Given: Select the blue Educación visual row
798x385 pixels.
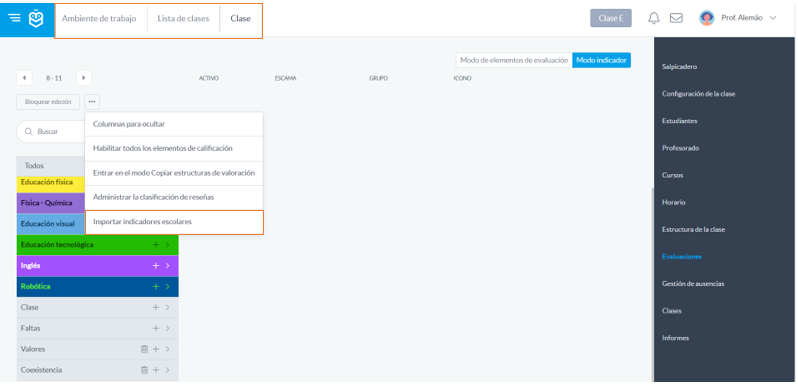Looking at the screenshot, I should pos(51,224).
